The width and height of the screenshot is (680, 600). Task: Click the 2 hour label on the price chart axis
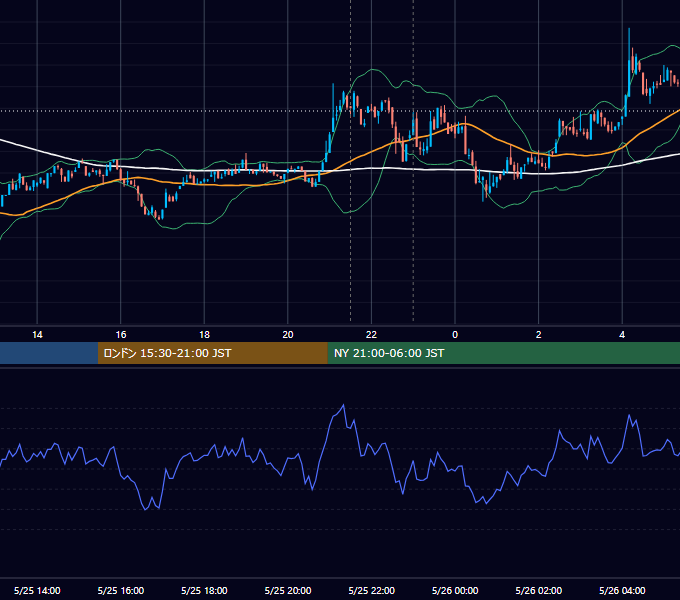pos(539,335)
